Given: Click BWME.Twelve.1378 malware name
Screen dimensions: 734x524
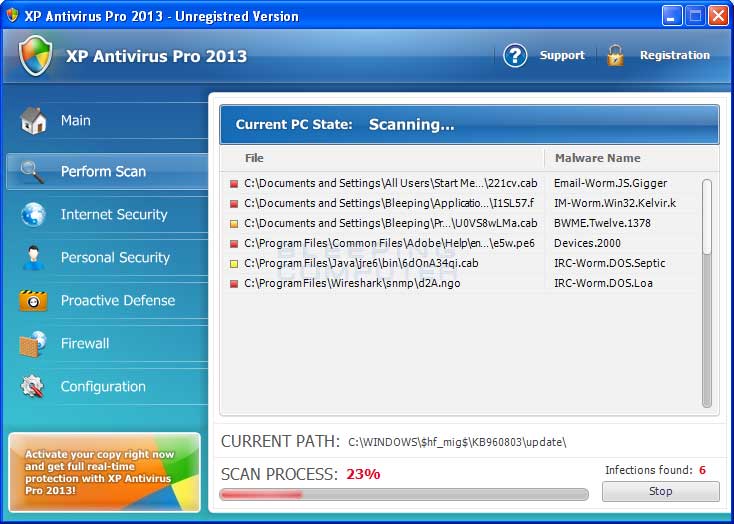Looking at the screenshot, I should pos(602,223).
